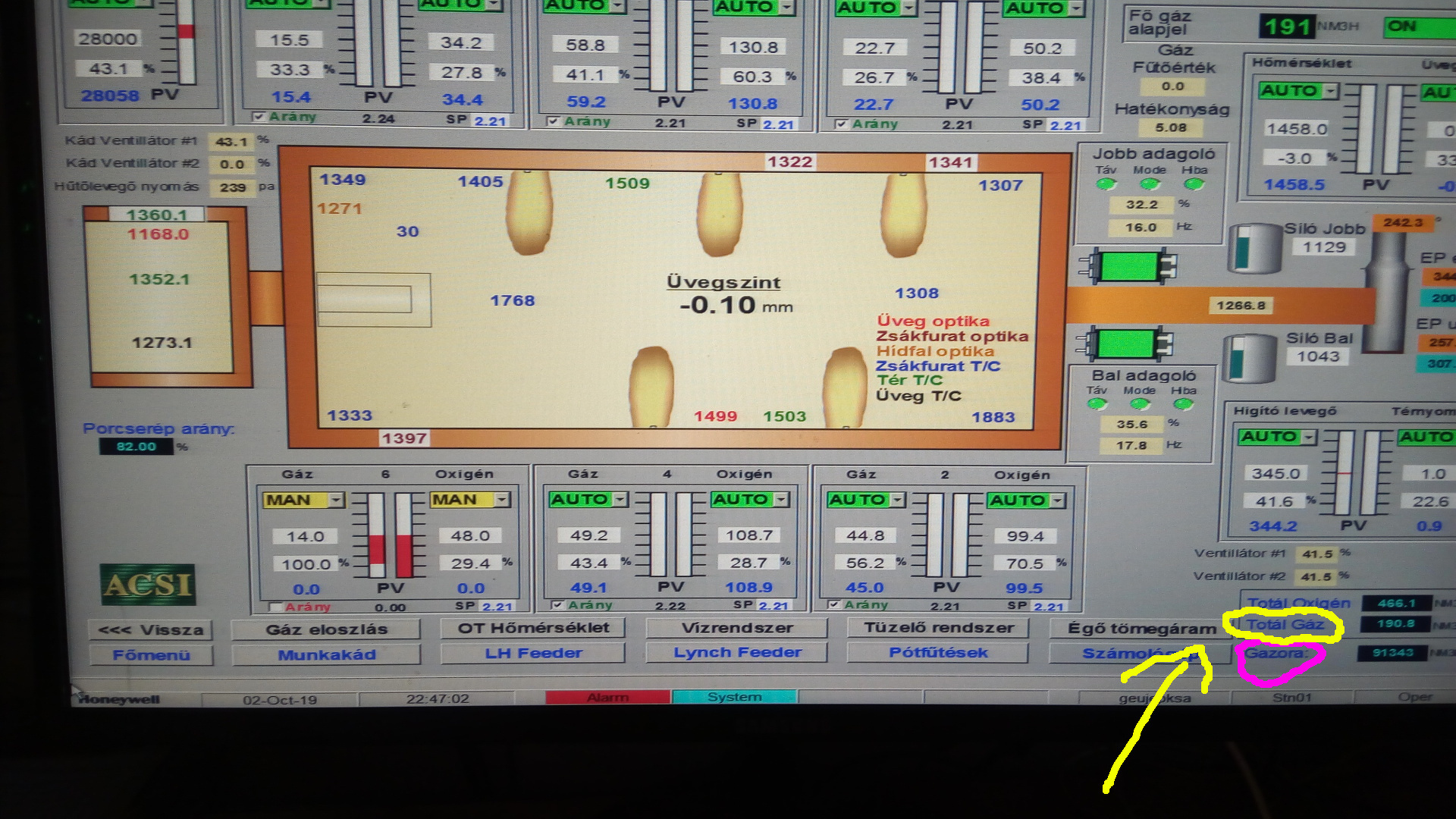1456x819 pixels.
Task: Click the burner flame near temperature 1509
Action: (x=719, y=215)
